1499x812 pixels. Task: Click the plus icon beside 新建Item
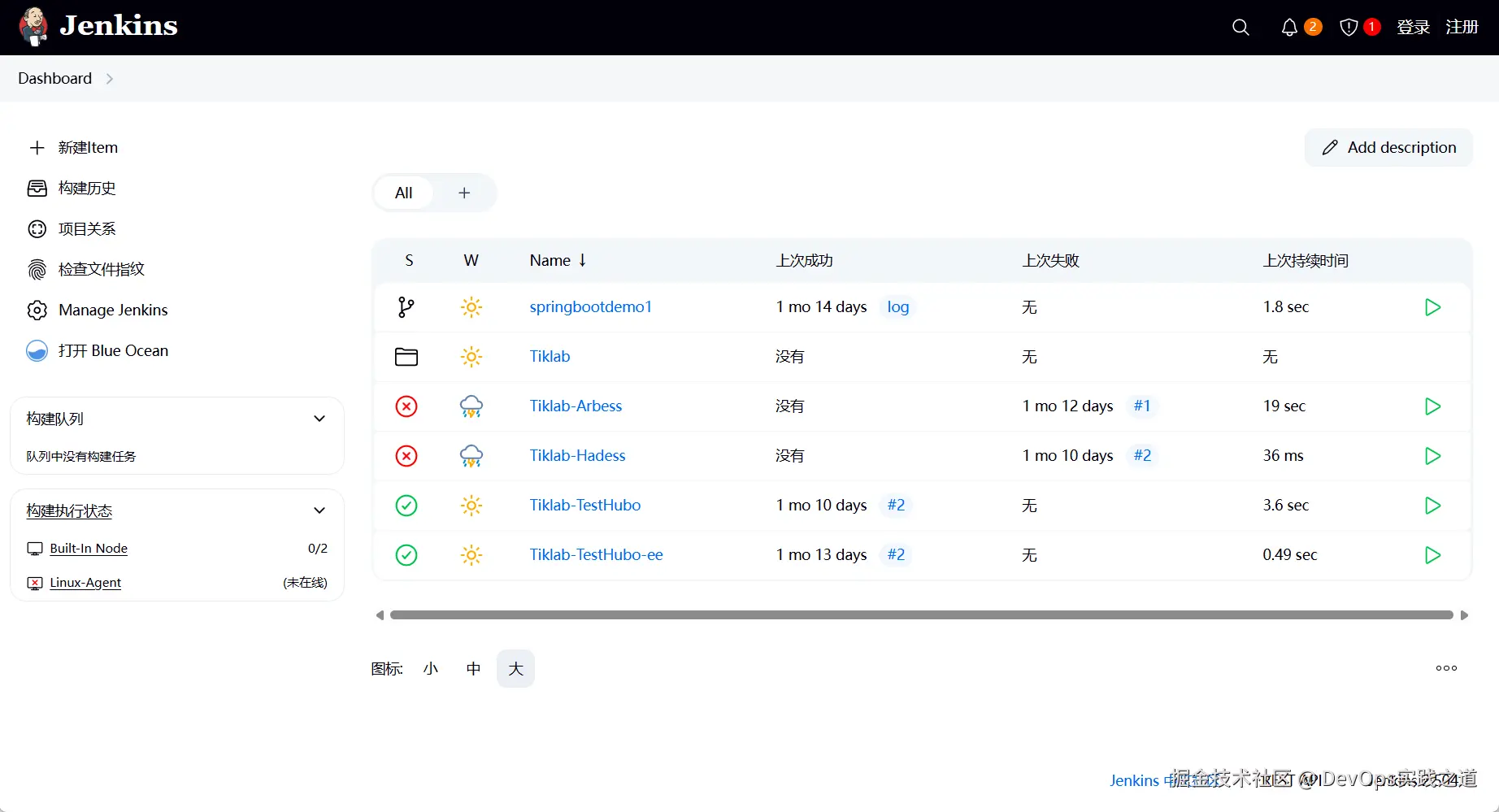(x=37, y=148)
